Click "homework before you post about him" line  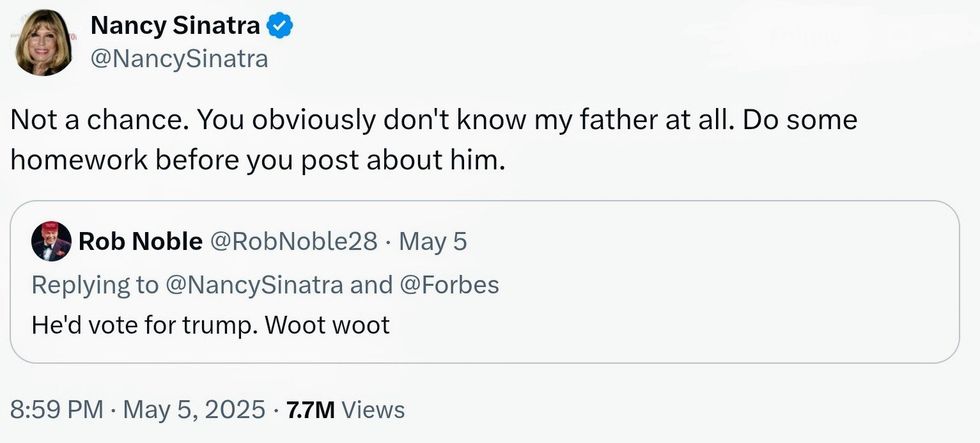[252, 160]
